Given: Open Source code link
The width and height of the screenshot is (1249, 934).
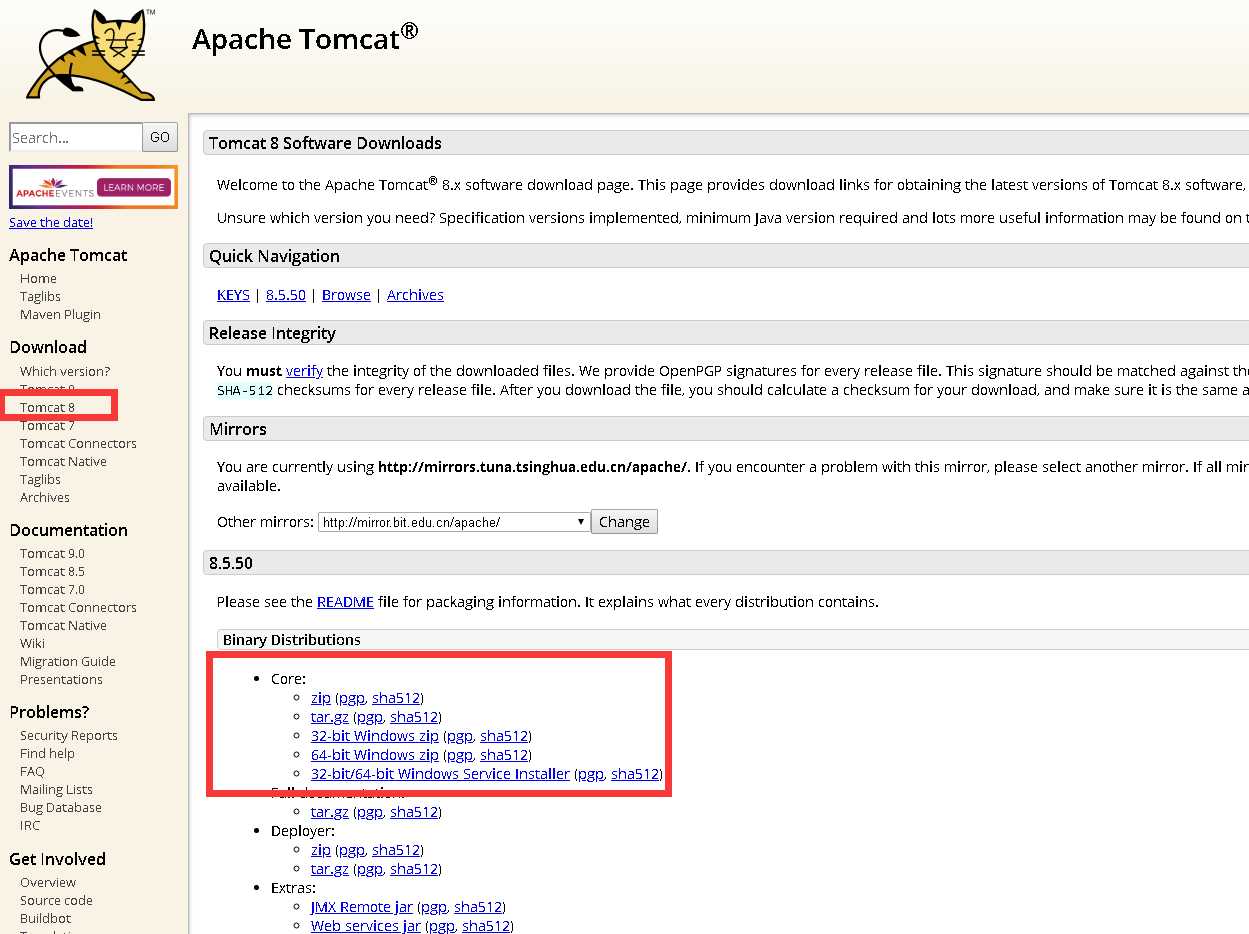Looking at the screenshot, I should coord(56,900).
